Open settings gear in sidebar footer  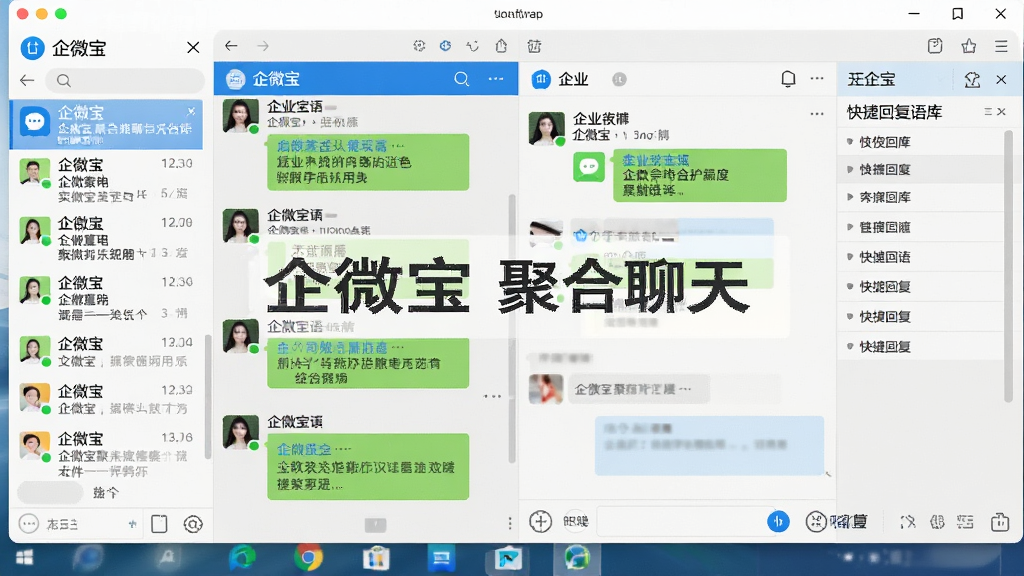[193, 524]
